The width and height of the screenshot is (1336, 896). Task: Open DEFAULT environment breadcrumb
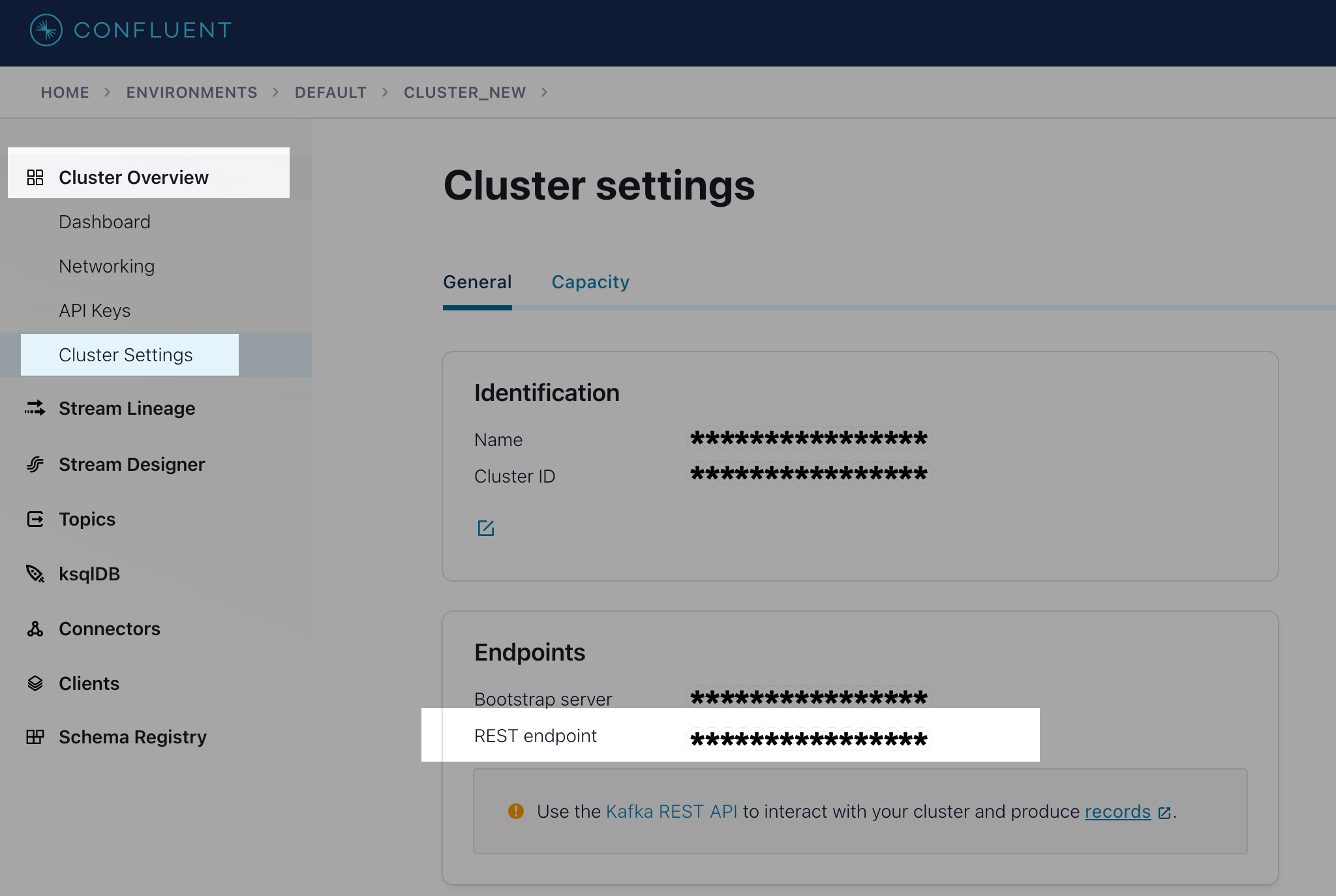coord(331,93)
